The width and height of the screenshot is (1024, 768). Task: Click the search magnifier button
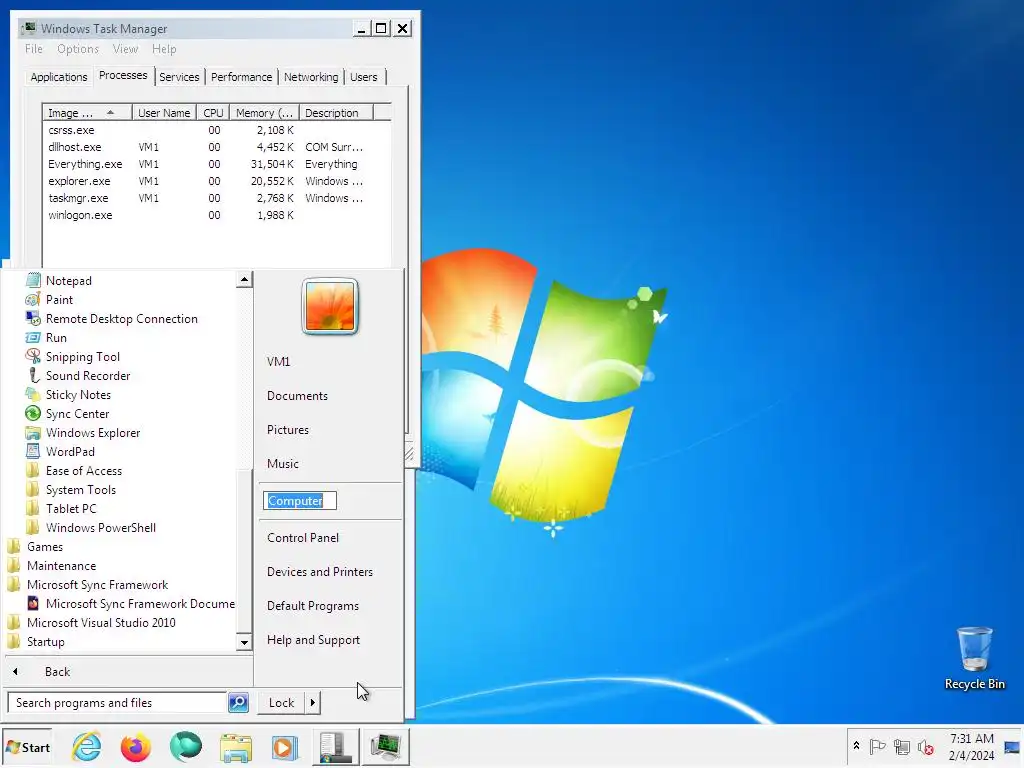click(238, 703)
